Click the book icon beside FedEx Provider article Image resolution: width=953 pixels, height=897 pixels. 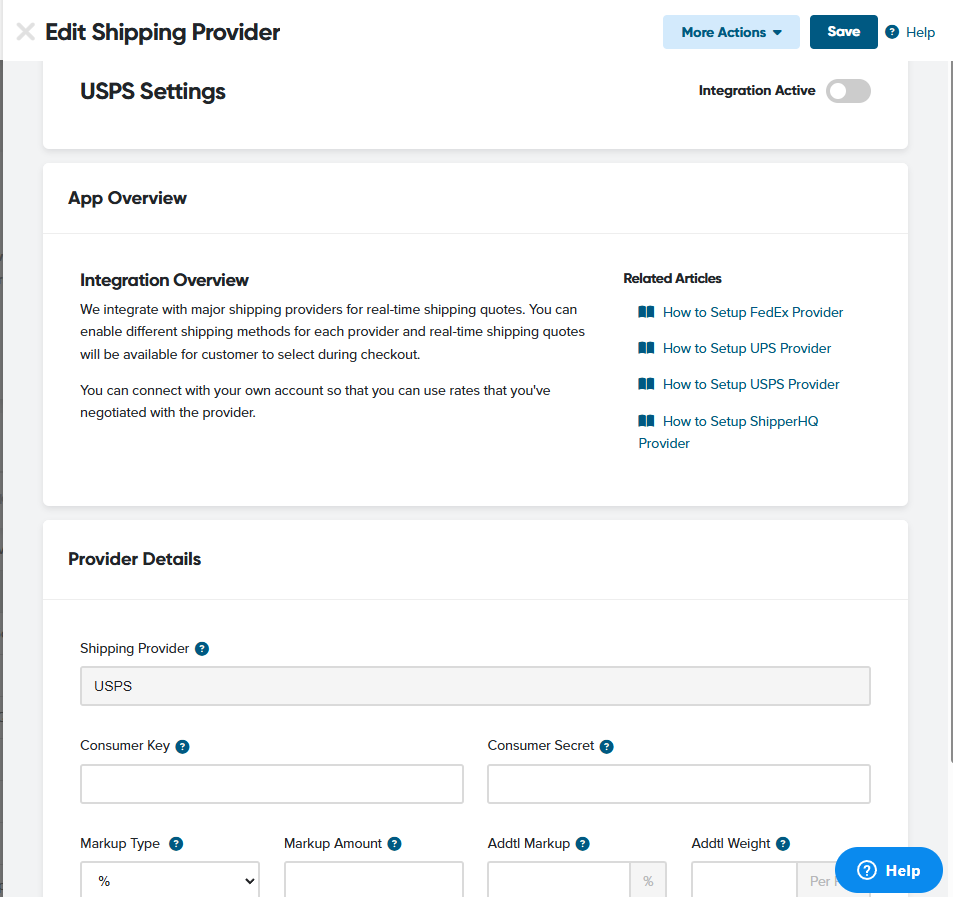click(x=646, y=312)
